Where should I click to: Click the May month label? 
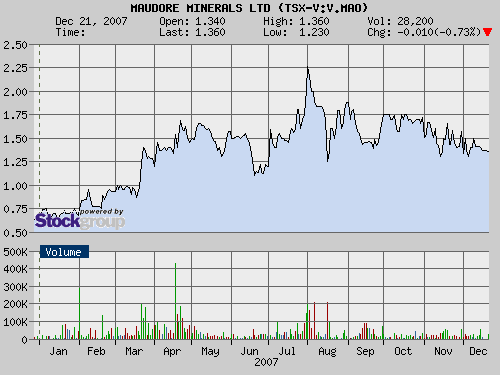210,351
